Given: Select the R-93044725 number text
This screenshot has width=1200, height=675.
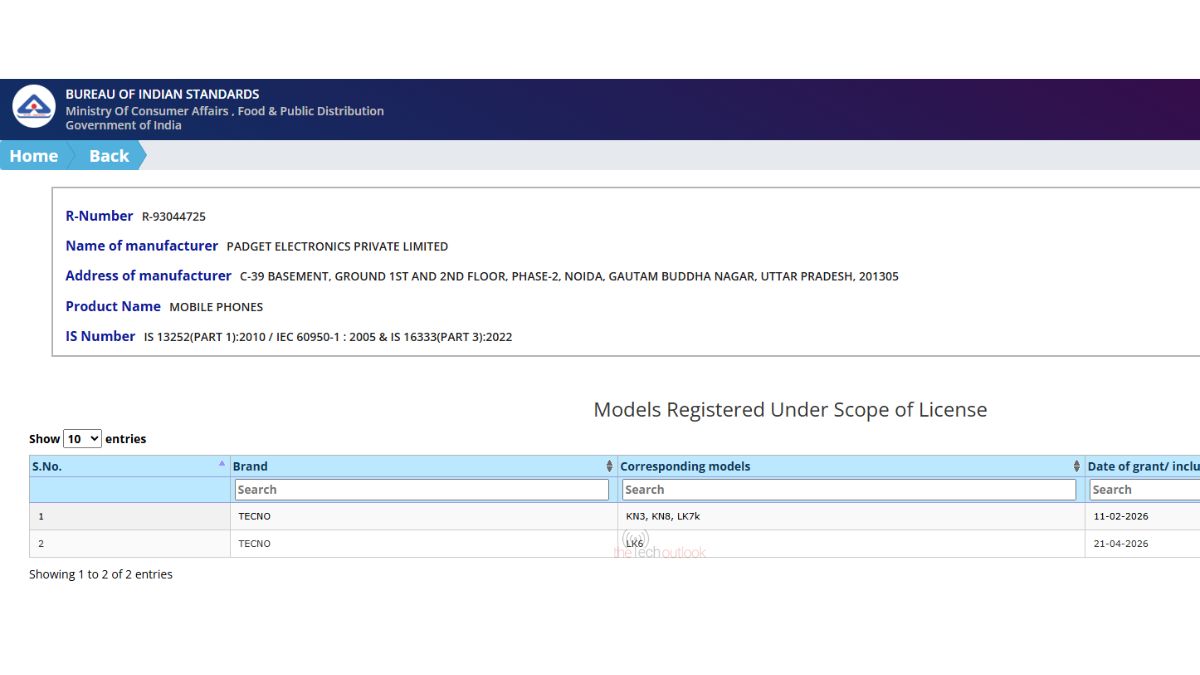Looking at the screenshot, I should point(174,217).
